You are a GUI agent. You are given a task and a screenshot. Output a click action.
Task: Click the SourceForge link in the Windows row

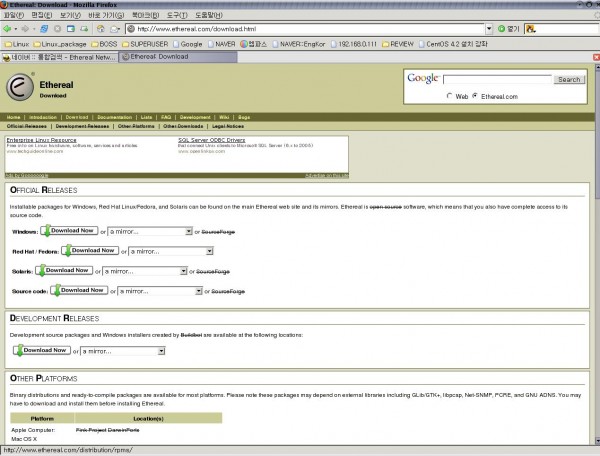click(218, 232)
